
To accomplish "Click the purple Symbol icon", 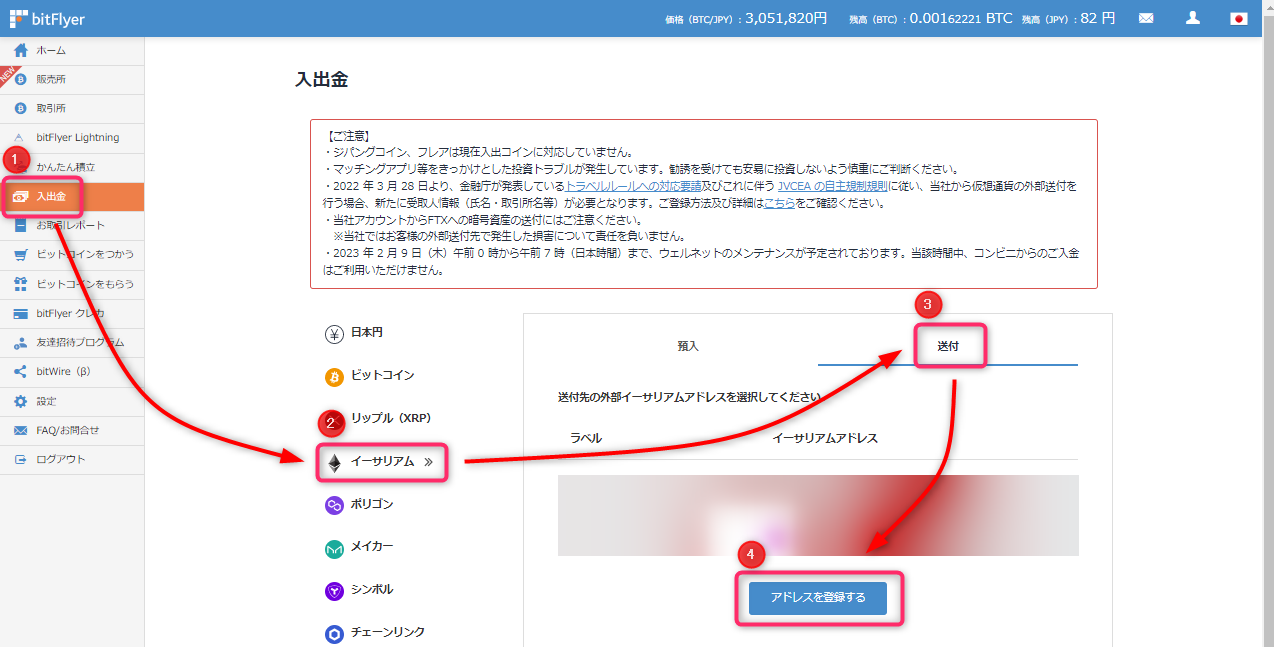I will coord(334,591).
